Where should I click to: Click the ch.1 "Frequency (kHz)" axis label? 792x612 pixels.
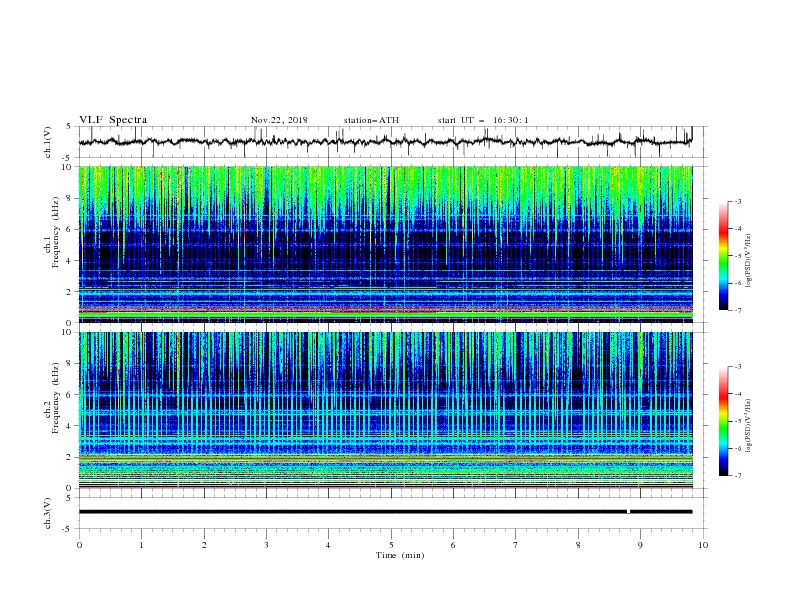(56, 232)
